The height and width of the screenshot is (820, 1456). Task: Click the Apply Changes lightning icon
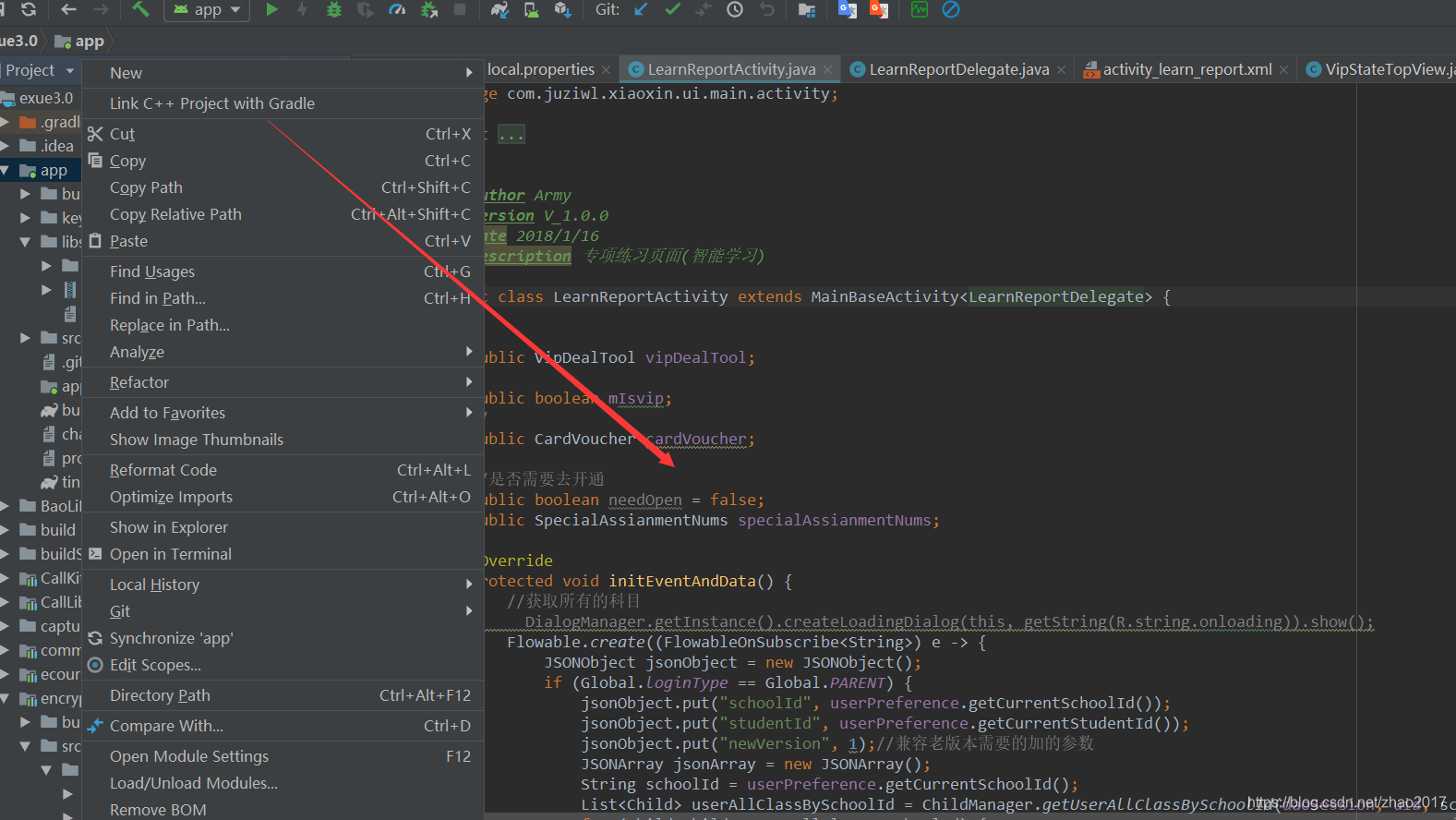coord(302,9)
